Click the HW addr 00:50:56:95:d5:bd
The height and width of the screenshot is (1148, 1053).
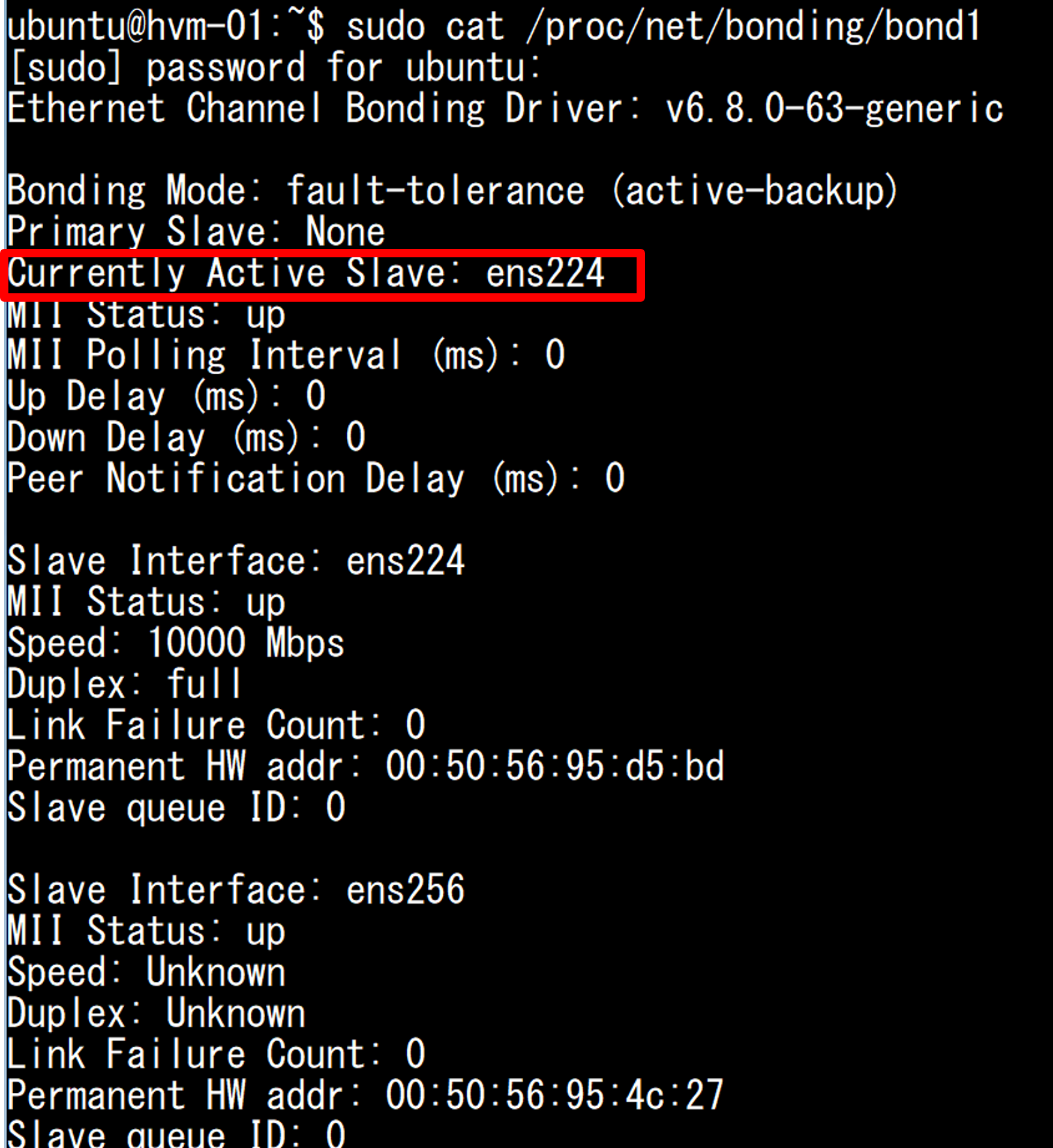555,766
